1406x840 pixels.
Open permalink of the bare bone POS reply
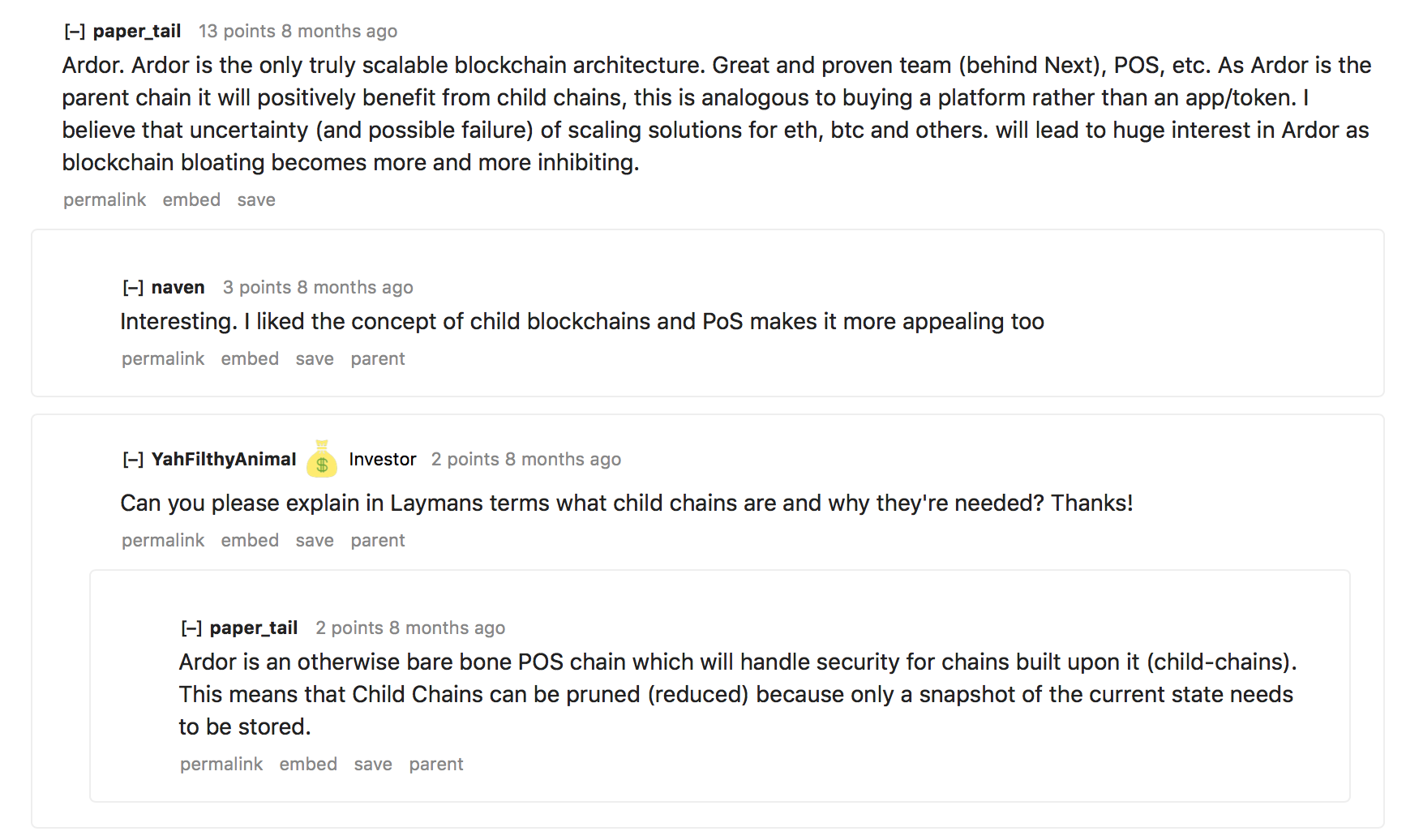[221, 765]
